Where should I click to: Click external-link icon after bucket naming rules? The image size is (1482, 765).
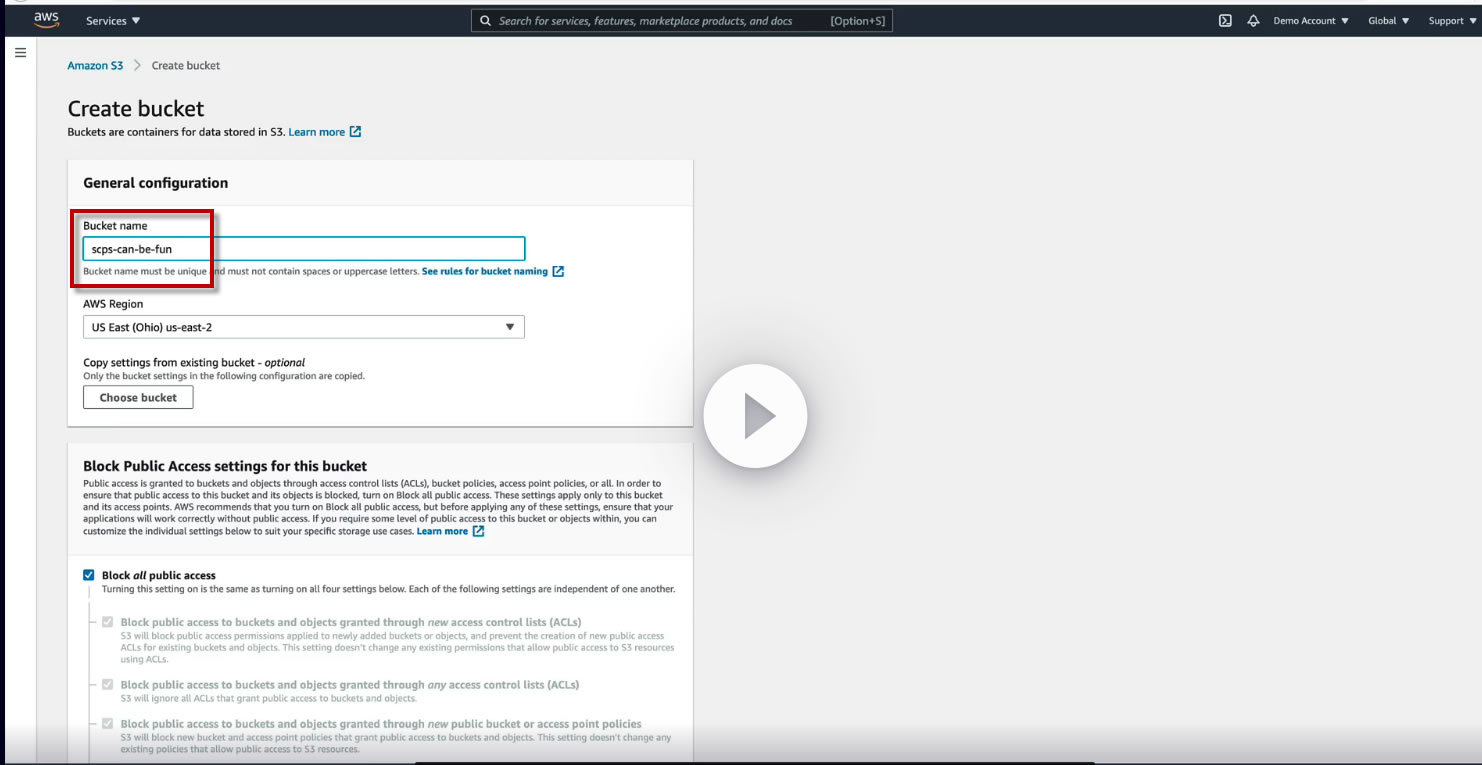pyautogui.click(x=558, y=271)
